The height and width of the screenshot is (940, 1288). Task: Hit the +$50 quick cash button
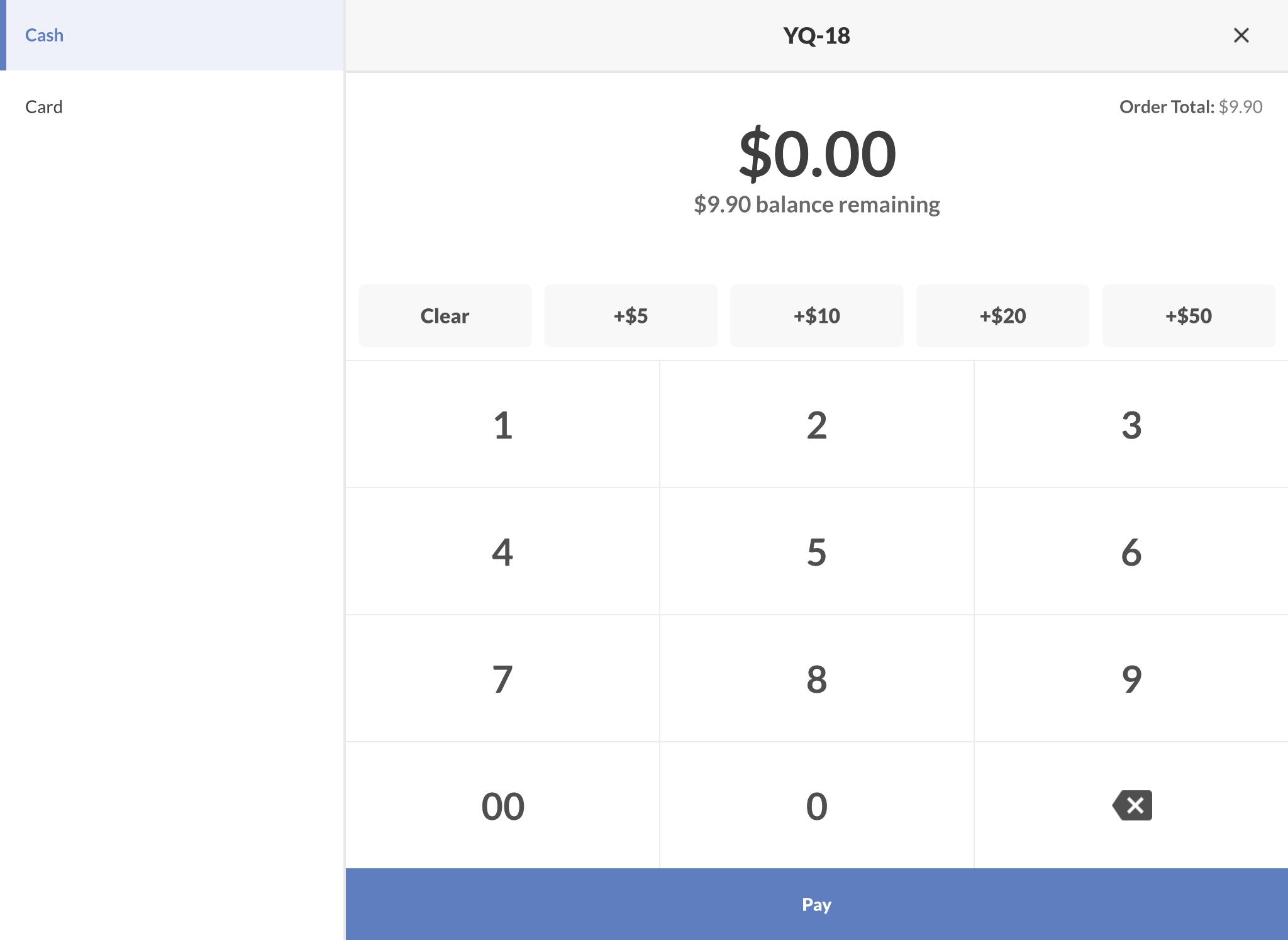[1188, 316]
